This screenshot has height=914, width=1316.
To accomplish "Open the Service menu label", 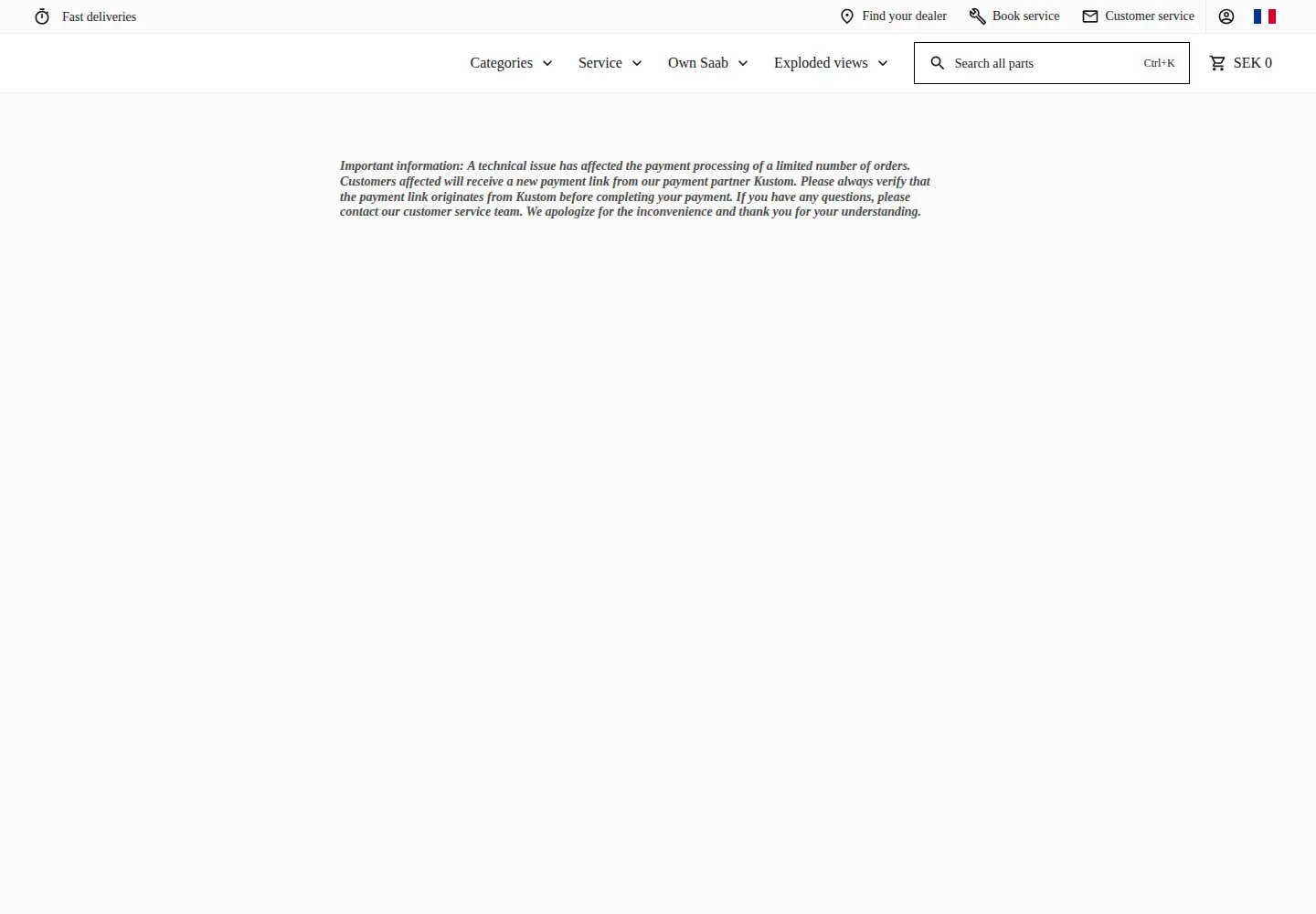I will point(600,63).
